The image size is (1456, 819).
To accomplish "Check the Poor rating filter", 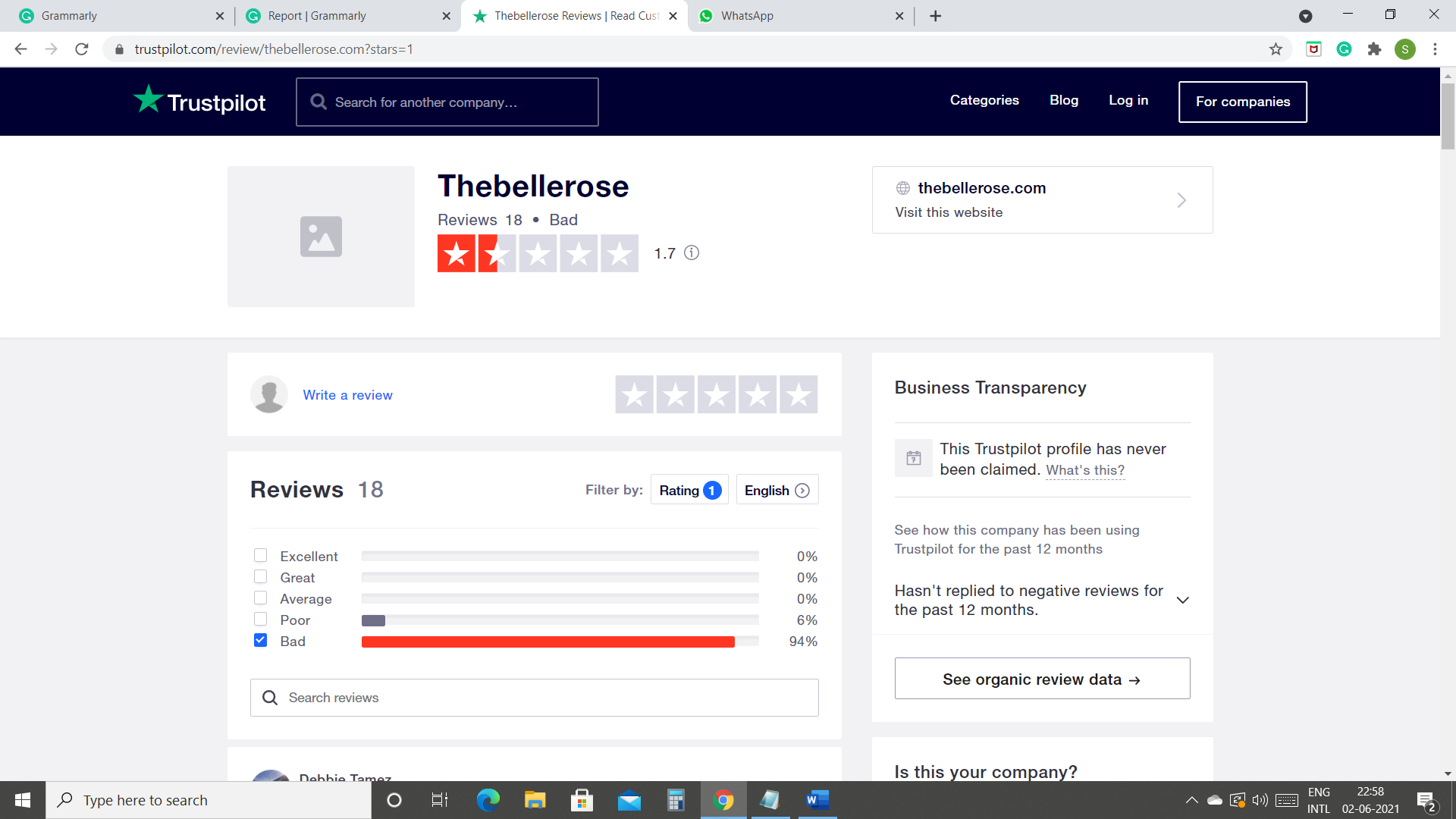I will (260, 619).
